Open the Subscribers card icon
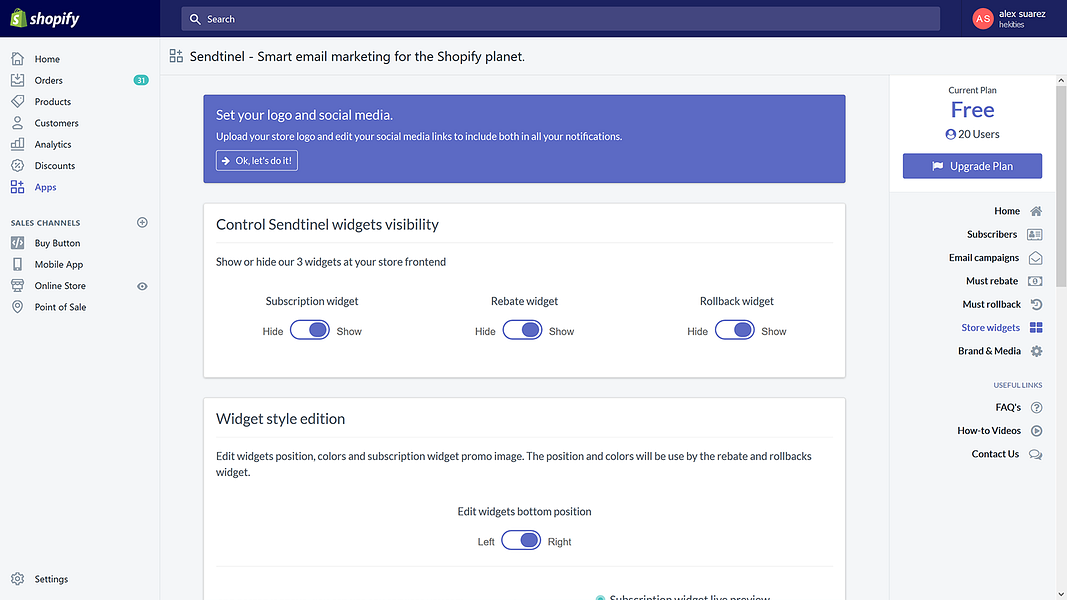 coord(1035,234)
